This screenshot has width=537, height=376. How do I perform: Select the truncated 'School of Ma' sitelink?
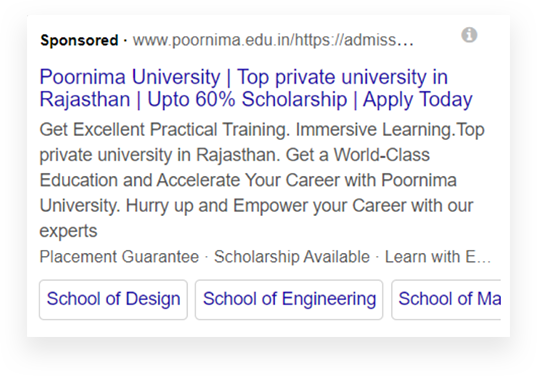click(447, 300)
